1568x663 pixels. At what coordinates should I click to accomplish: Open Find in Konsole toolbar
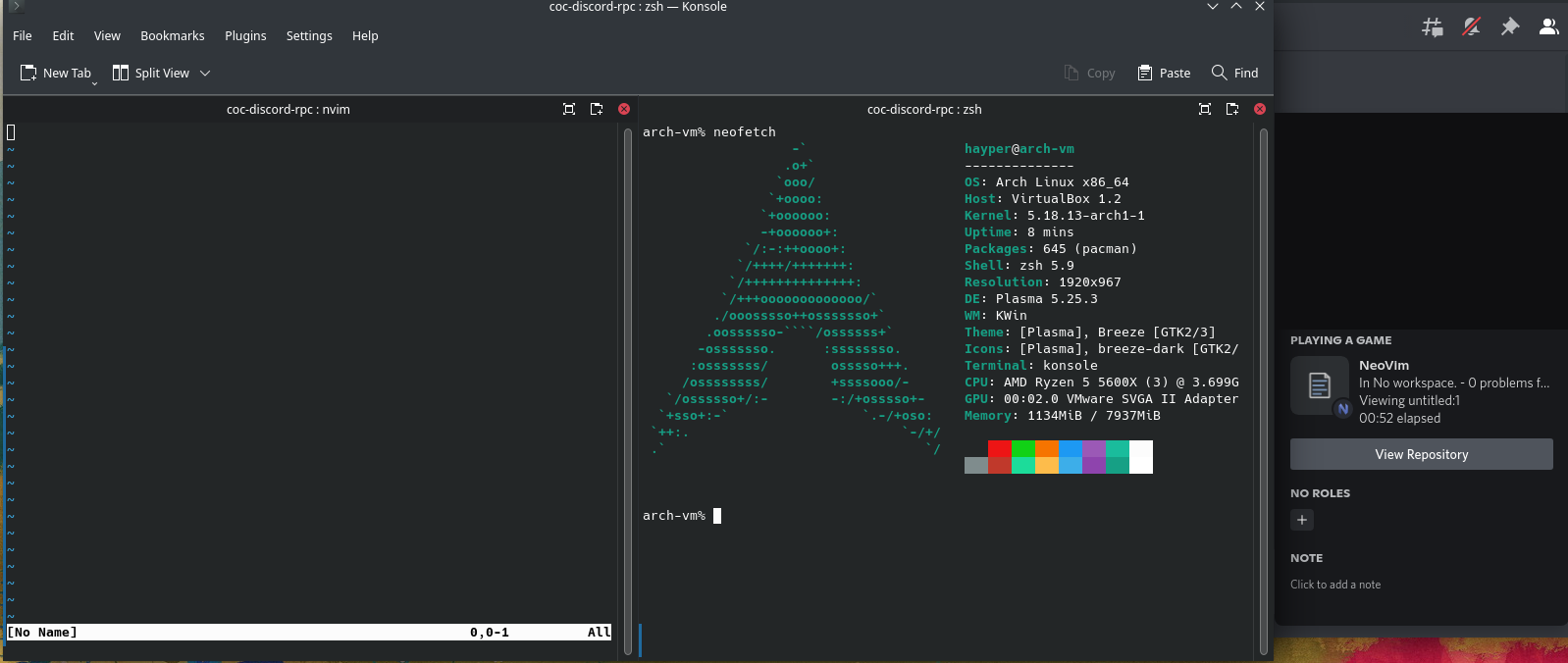tap(1235, 73)
